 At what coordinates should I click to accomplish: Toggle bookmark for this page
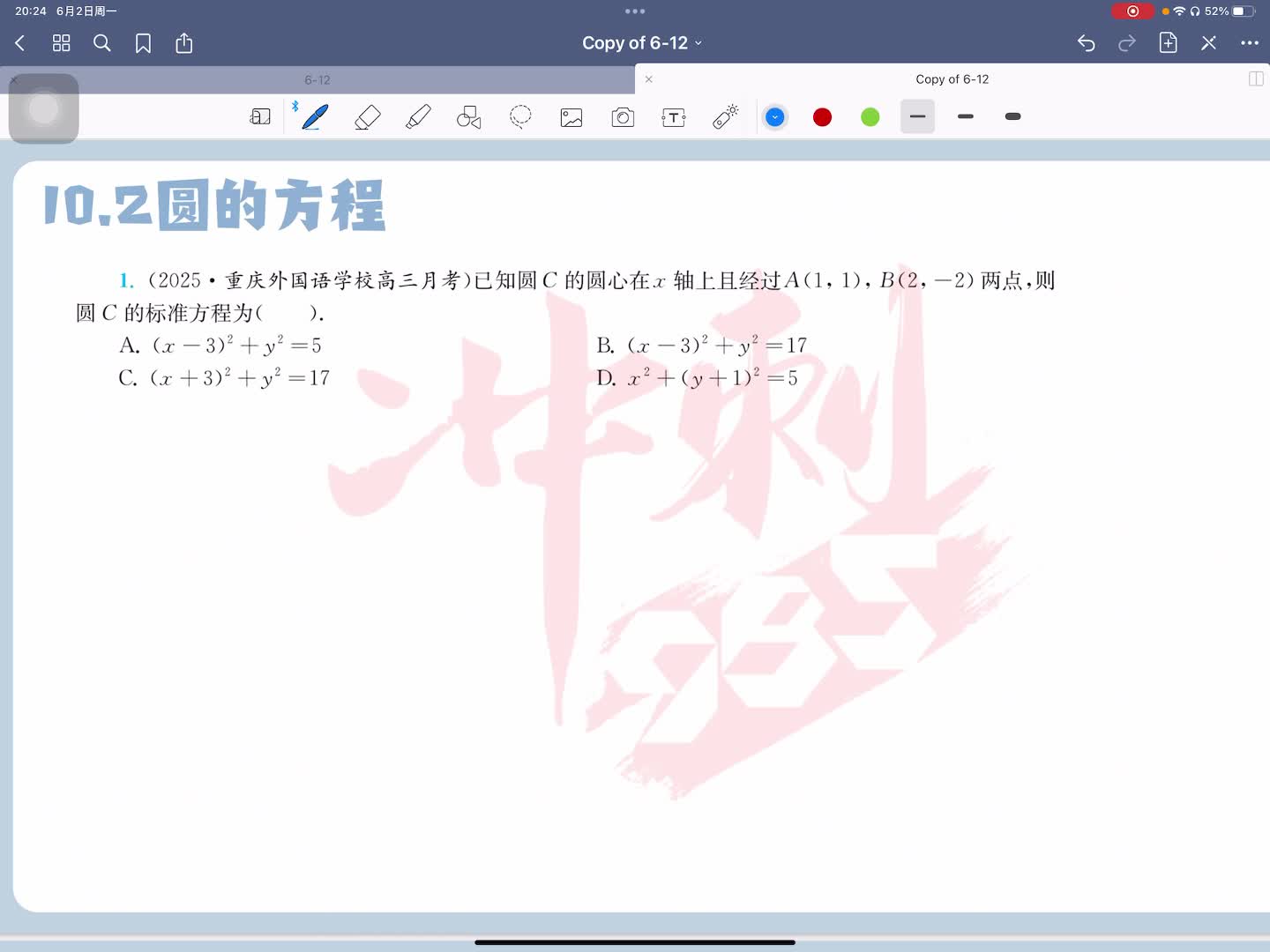click(x=143, y=43)
